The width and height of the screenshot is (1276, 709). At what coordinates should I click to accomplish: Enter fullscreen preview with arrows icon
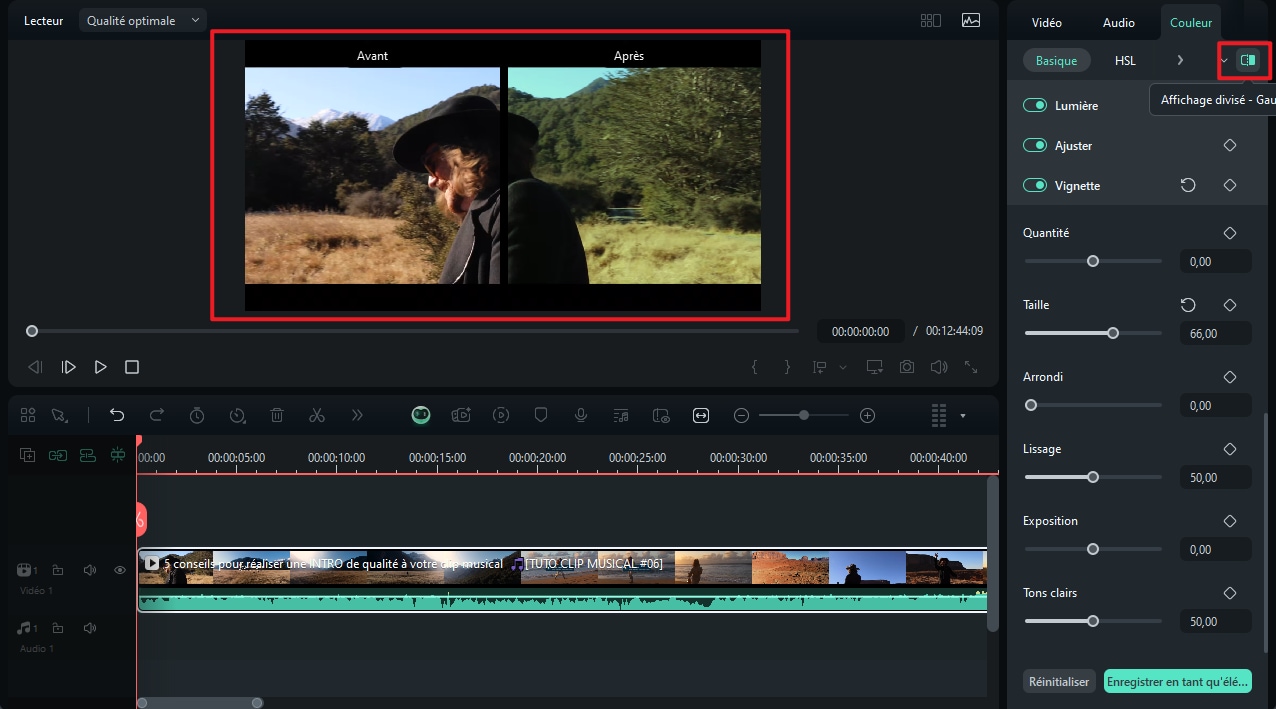tap(971, 367)
